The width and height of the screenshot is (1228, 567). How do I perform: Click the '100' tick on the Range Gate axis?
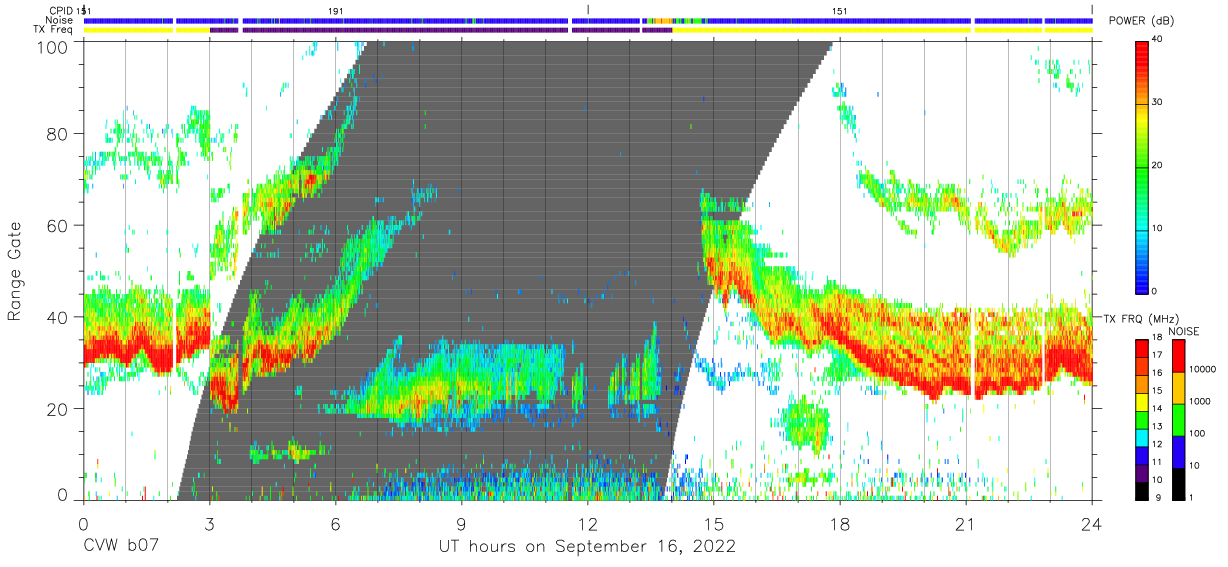54,47
